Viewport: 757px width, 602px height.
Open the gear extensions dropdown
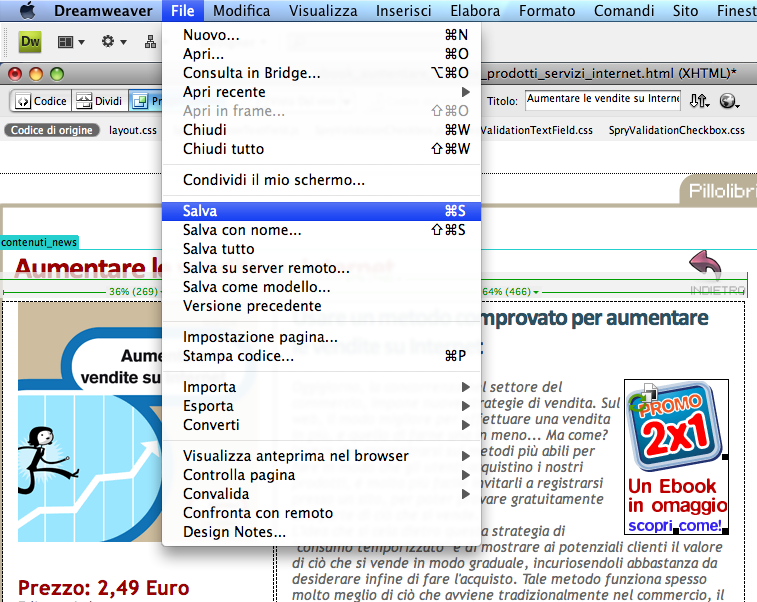[x=114, y=42]
